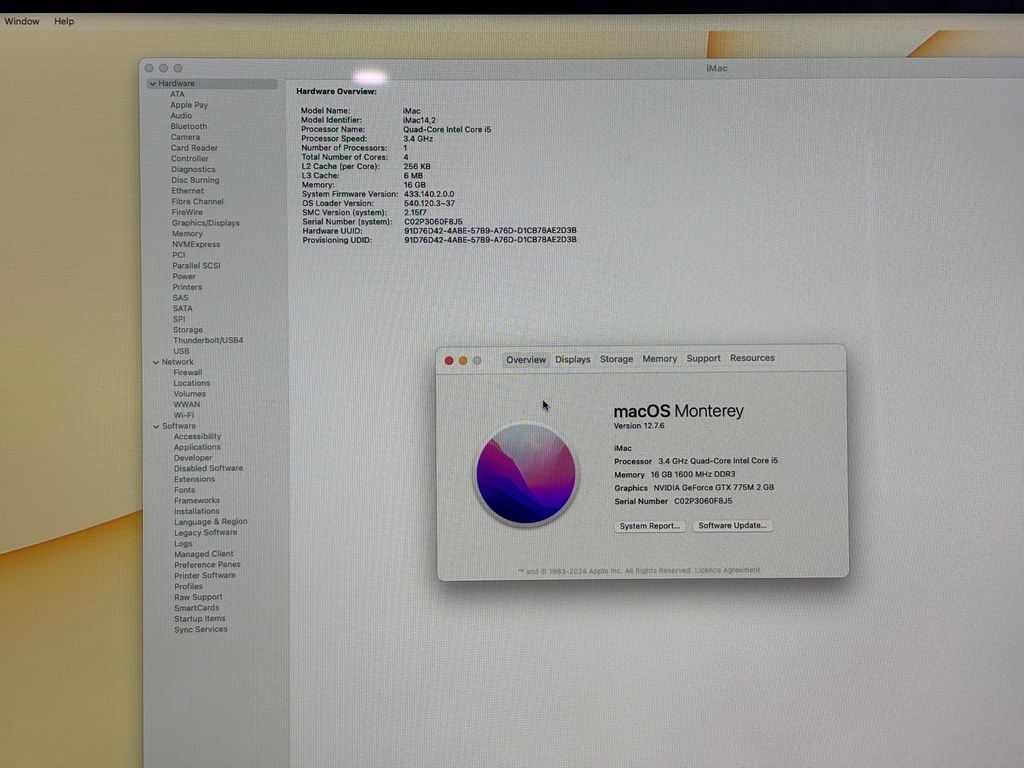Viewport: 1024px width, 768px height.
Task: Open the Window menu
Action: tap(22, 22)
